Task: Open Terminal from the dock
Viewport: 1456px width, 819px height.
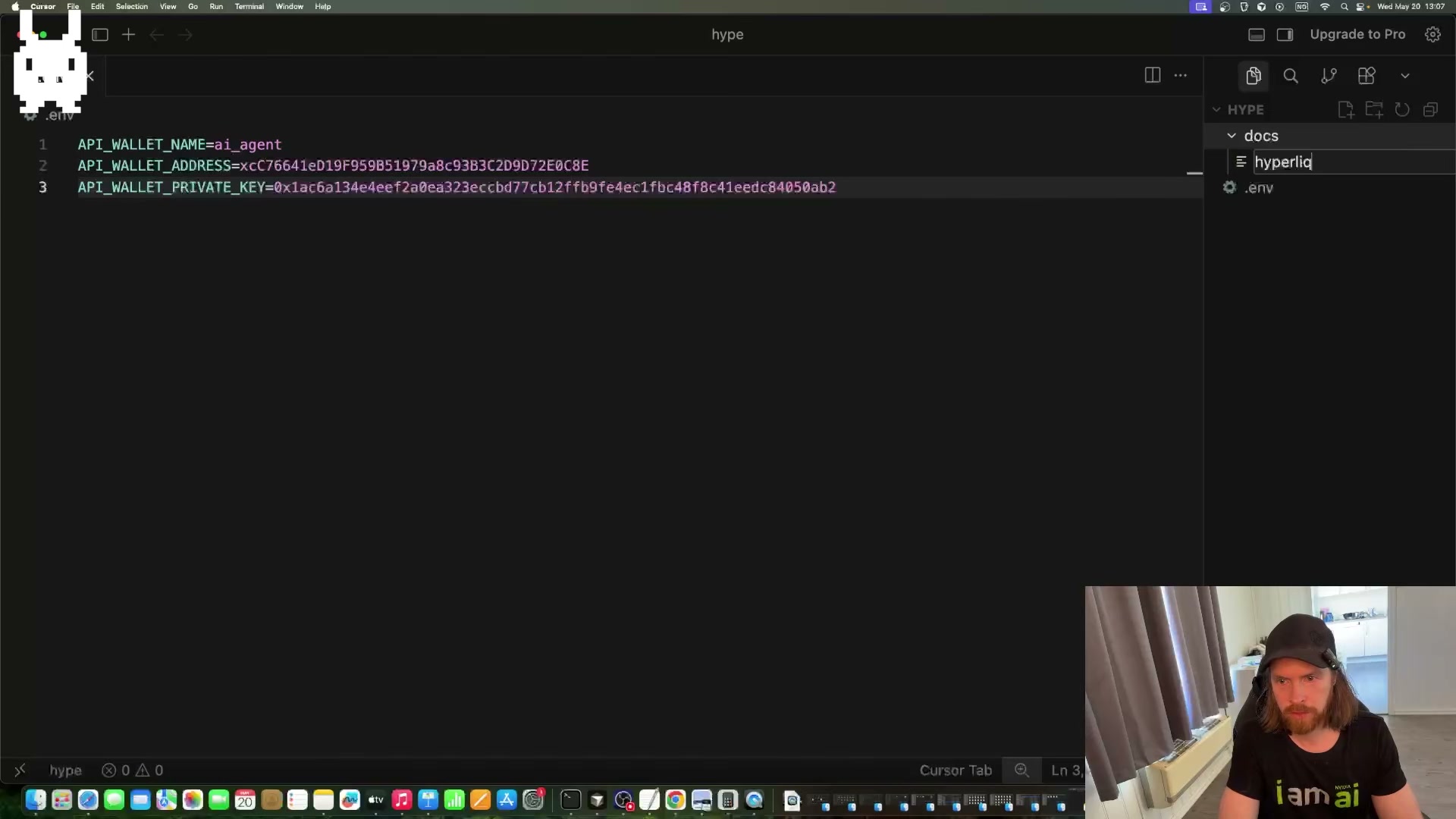Action: coord(571,800)
